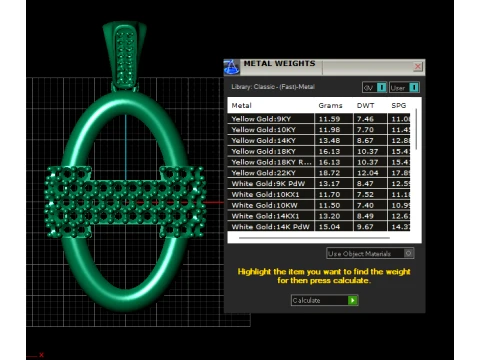Click the 8.67 DWT value
This screenshot has width=480, height=360.
(x=365, y=140)
